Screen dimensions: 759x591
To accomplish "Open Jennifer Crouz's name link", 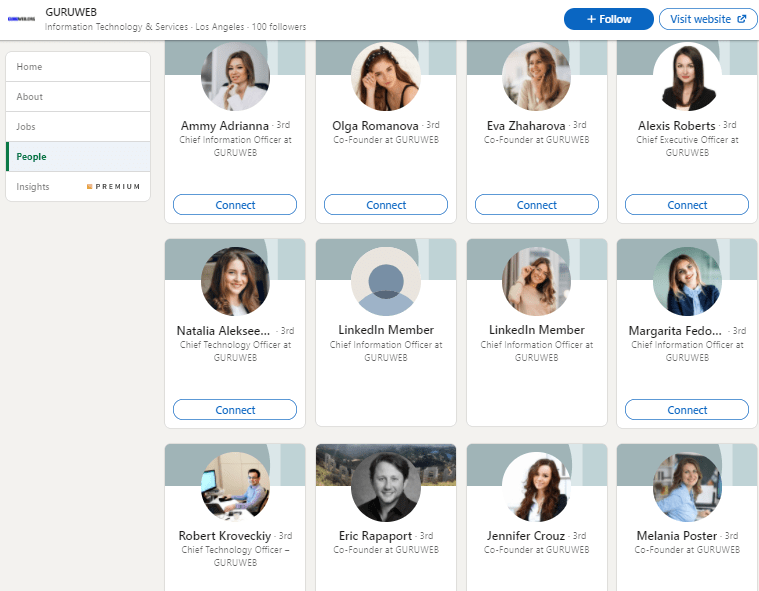I will click(524, 536).
